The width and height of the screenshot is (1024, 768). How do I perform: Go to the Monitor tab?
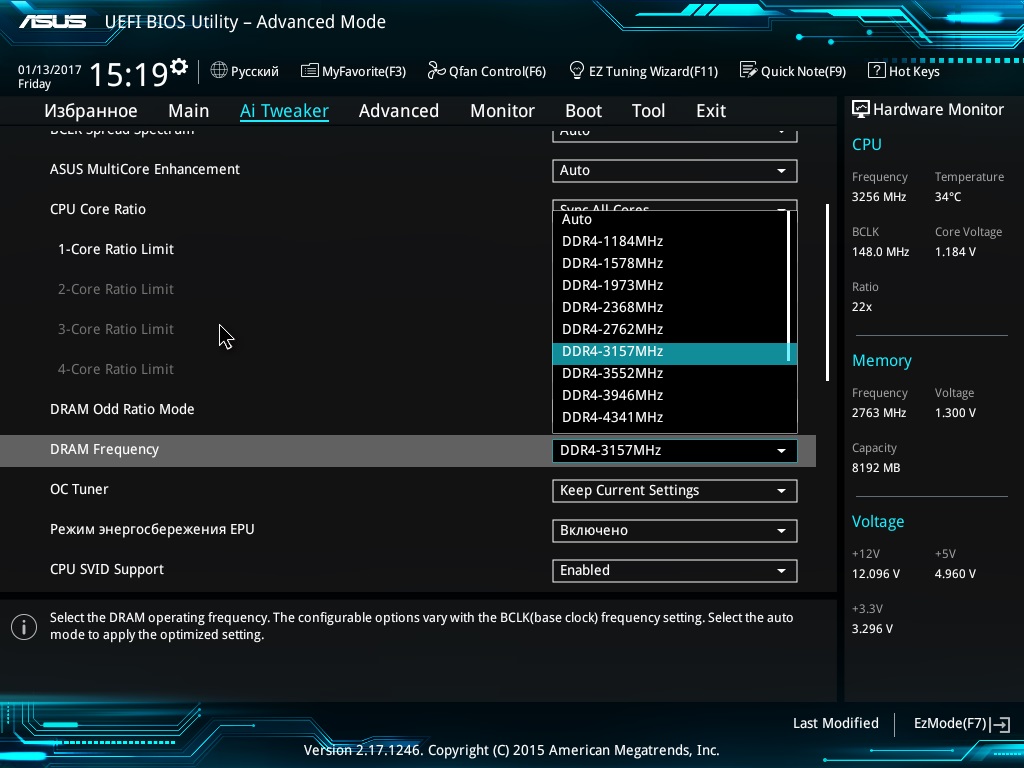(x=502, y=110)
